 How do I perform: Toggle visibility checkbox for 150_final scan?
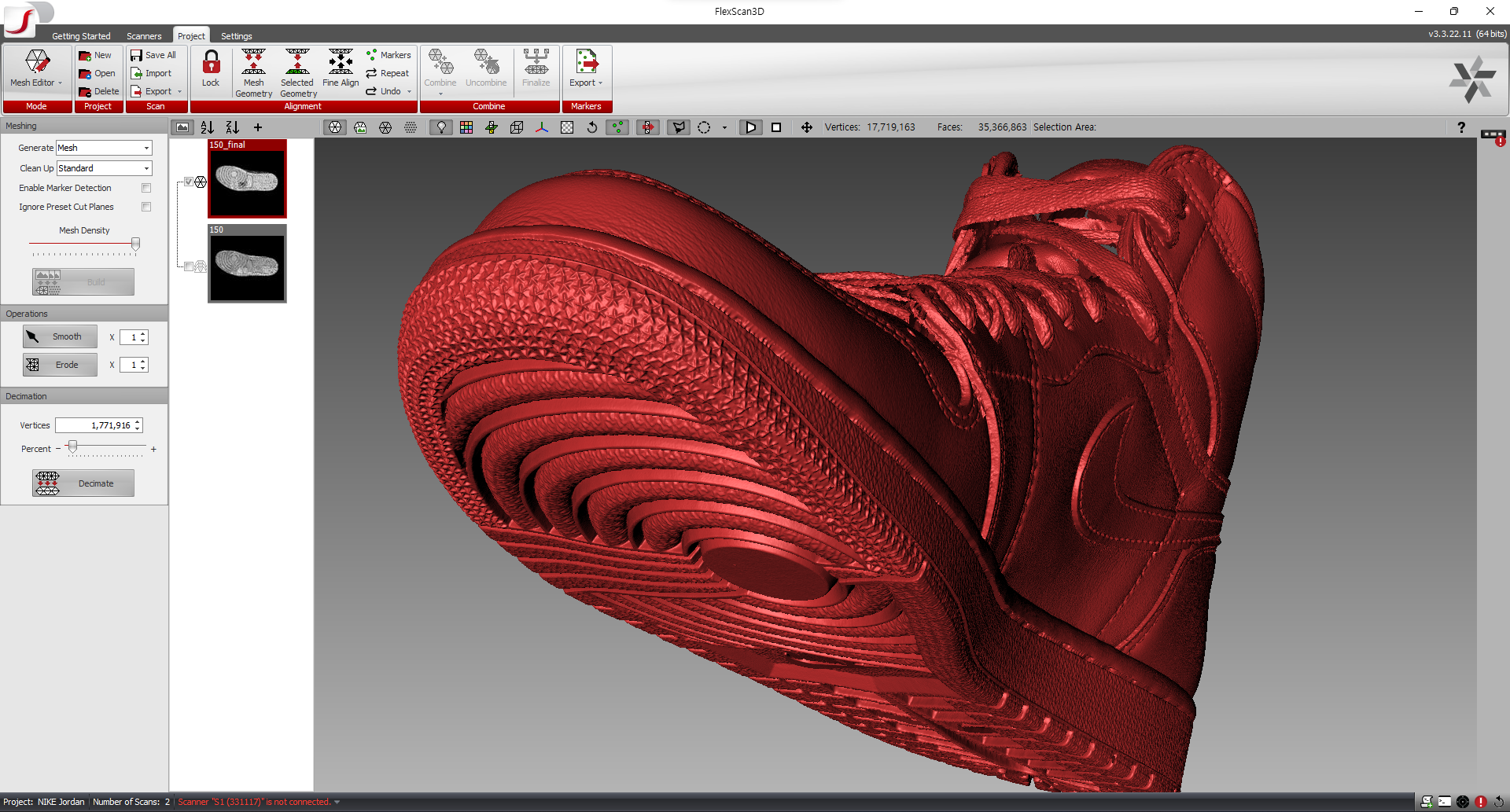pos(189,182)
